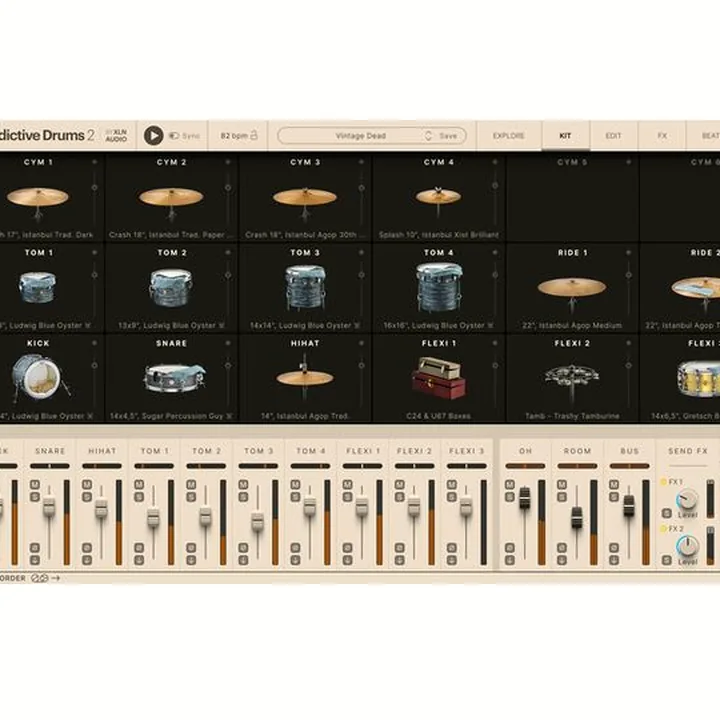
Task: Select the HIHAT cymbal image
Action: click(x=304, y=379)
